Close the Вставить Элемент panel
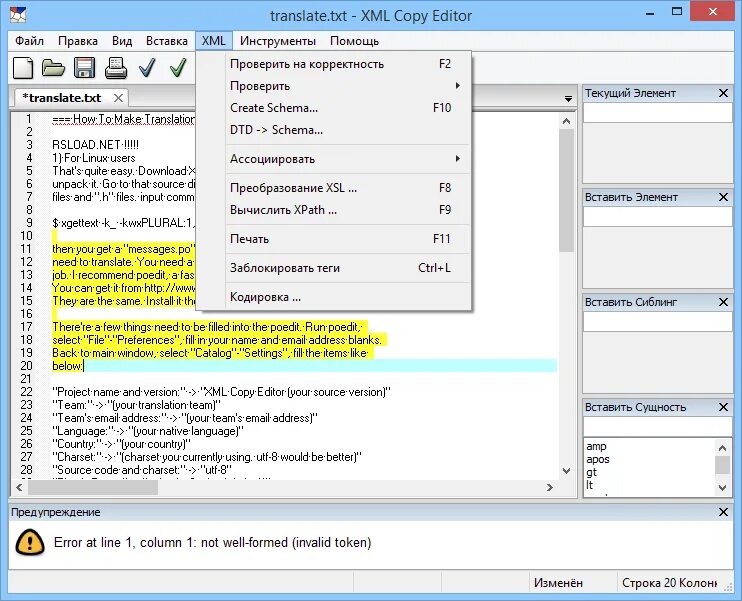This screenshot has width=742, height=601. (723, 197)
